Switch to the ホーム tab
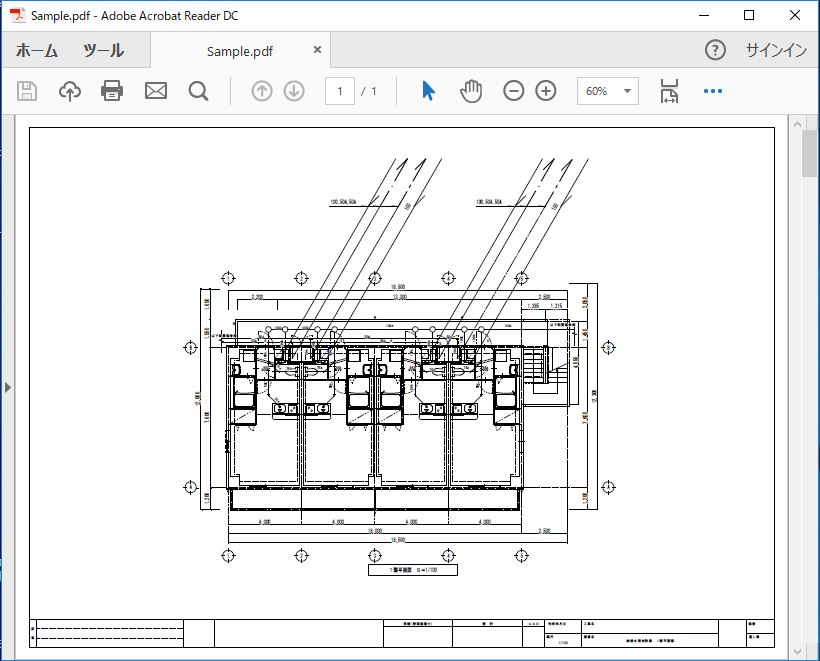The width and height of the screenshot is (820, 661). coord(37,51)
